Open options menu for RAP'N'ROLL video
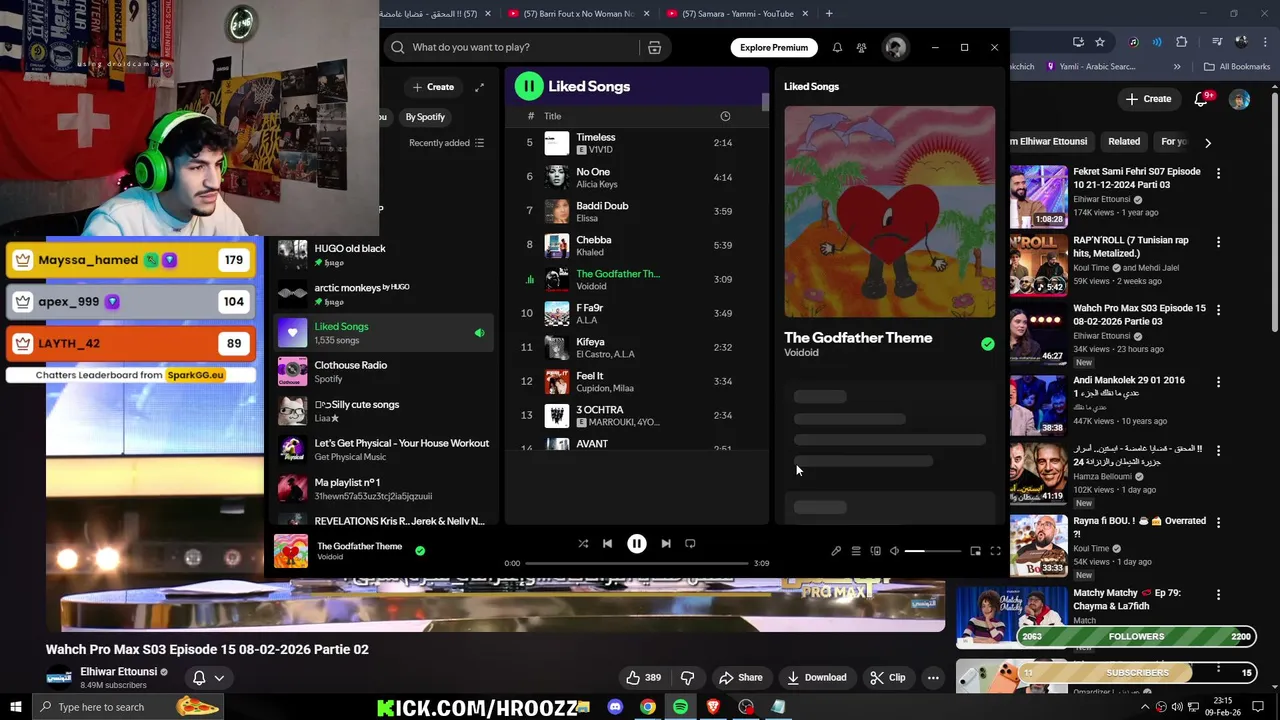 click(1218, 242)
